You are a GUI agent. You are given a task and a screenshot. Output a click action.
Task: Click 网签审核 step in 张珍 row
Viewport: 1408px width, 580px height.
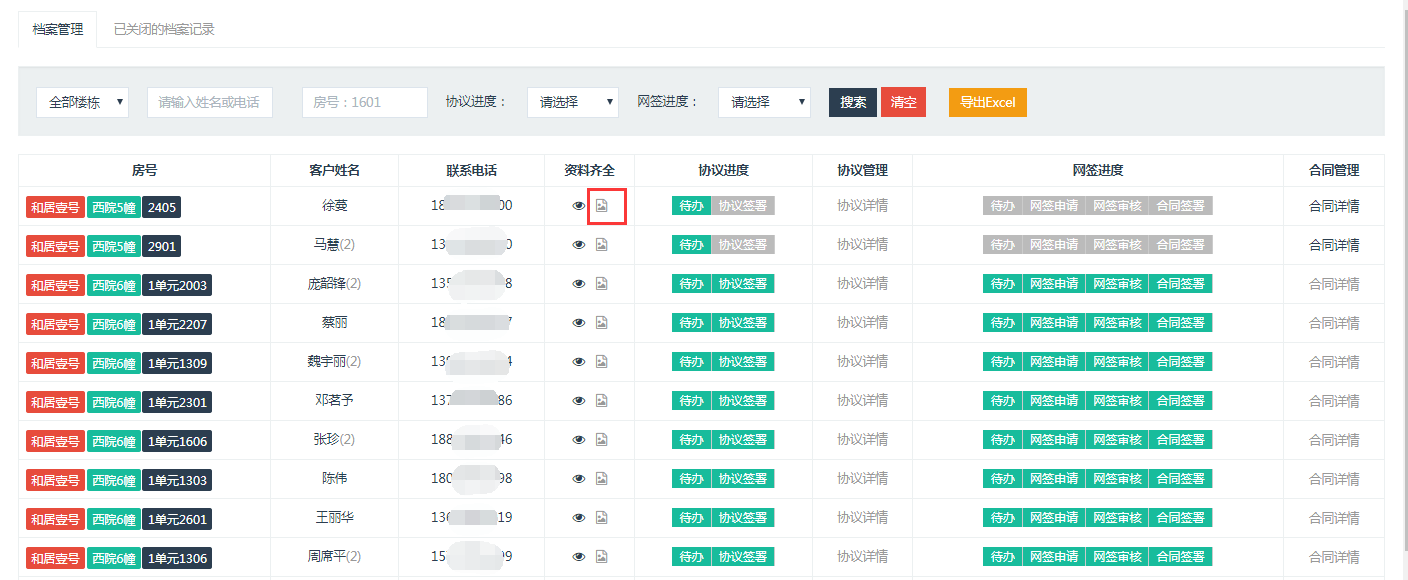click(x=1117, y=440)
